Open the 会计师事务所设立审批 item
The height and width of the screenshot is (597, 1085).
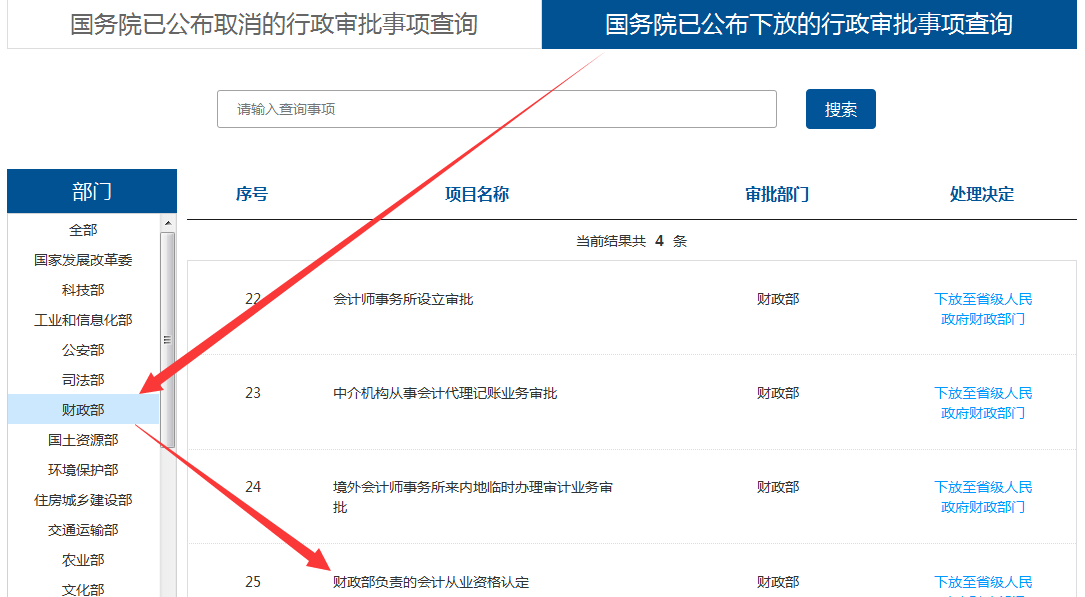click(403, 299)
